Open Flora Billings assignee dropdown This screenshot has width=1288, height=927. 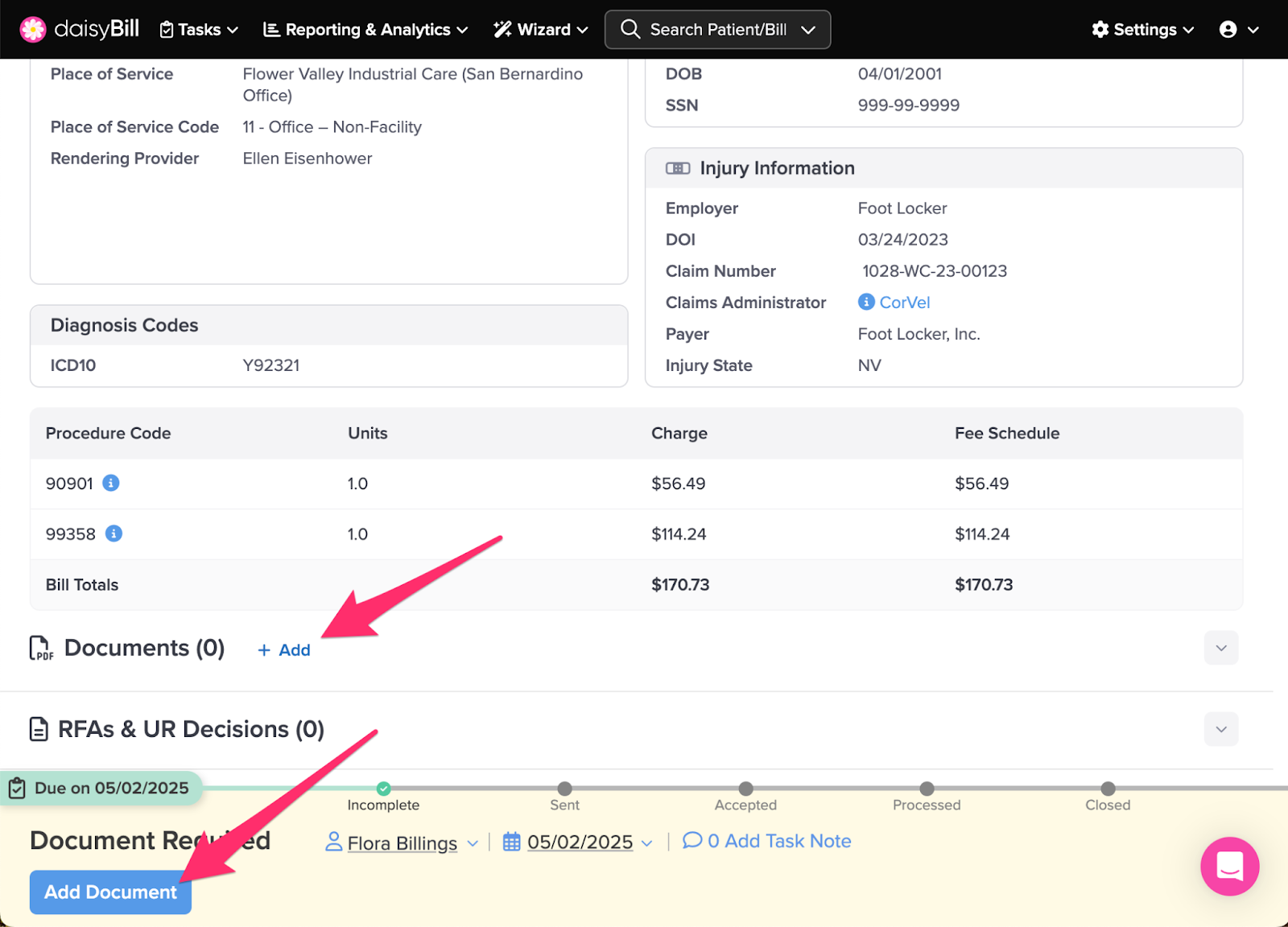point(402,843)
